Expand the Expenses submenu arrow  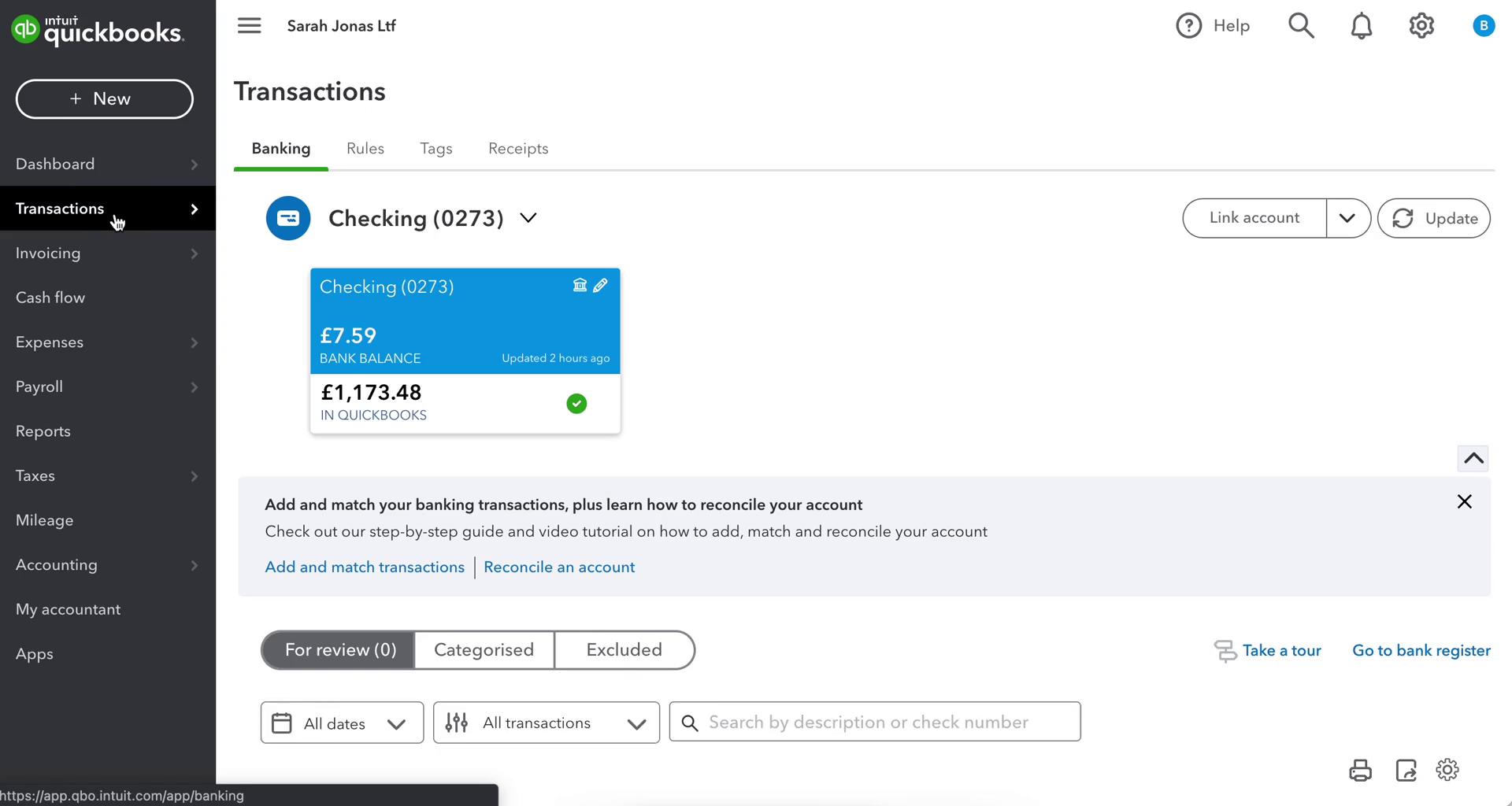click(x=194, y=342)
